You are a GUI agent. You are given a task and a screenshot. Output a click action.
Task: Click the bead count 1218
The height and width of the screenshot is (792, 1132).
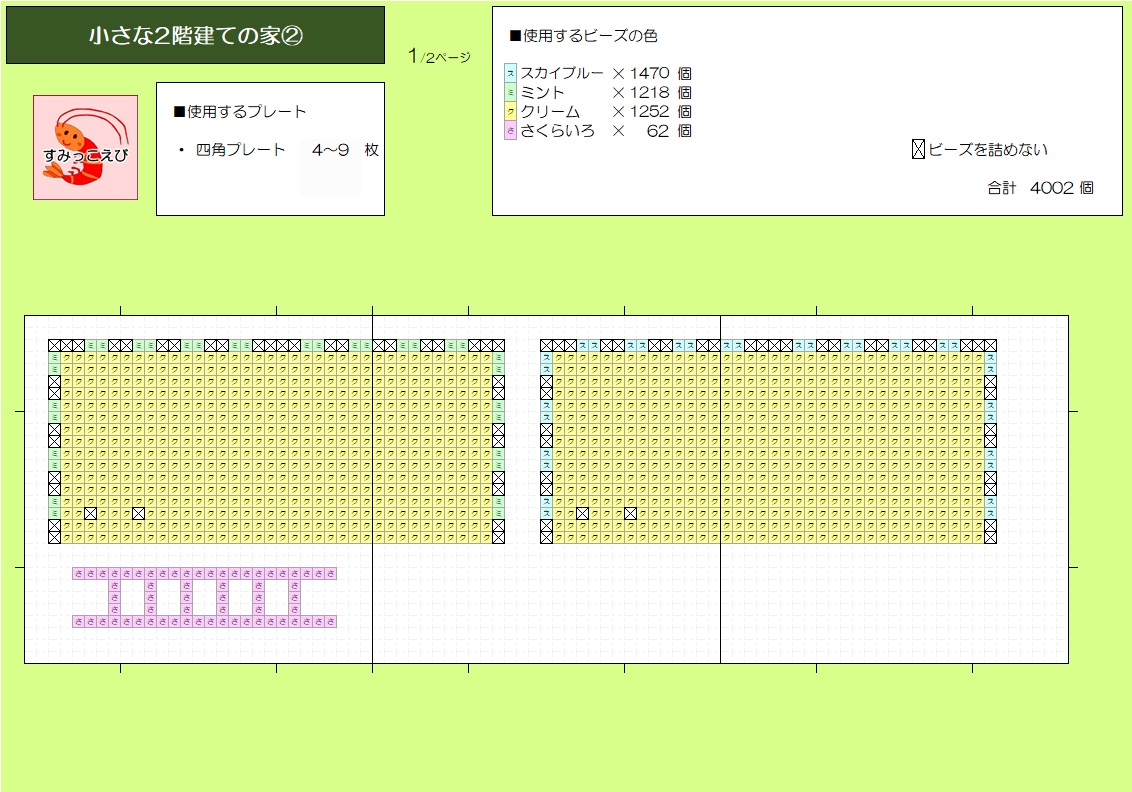649,92
